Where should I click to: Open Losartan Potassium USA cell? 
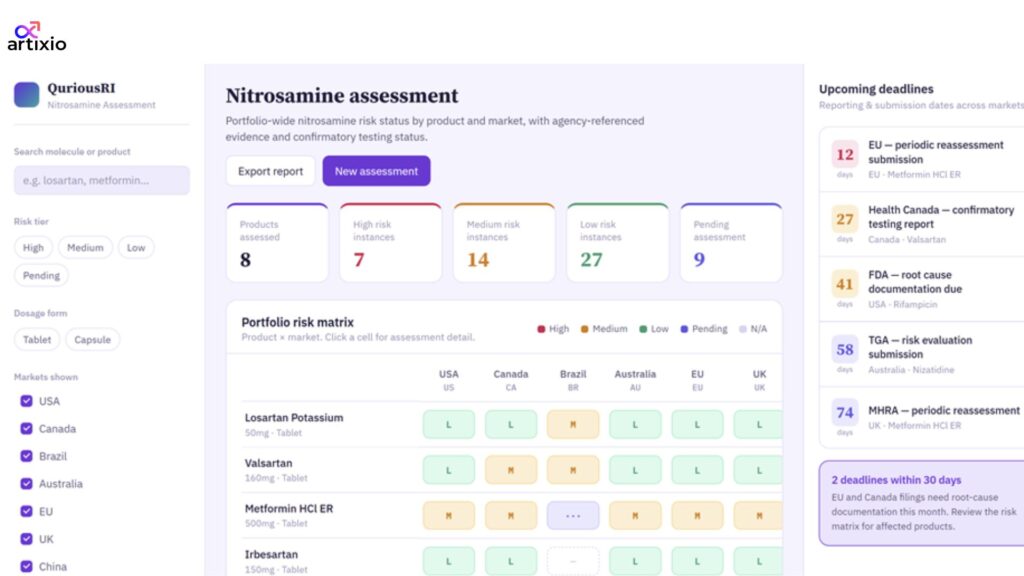click(449, 424)
